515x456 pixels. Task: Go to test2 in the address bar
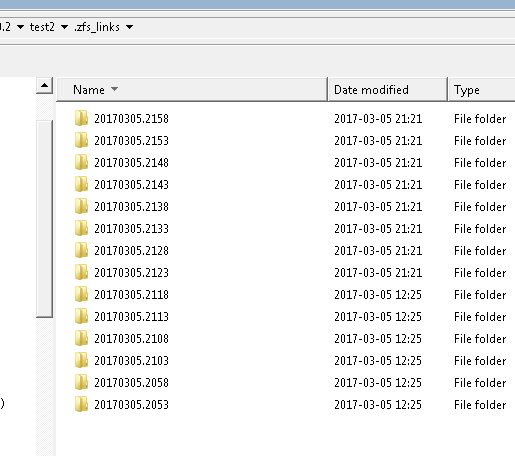42,27
